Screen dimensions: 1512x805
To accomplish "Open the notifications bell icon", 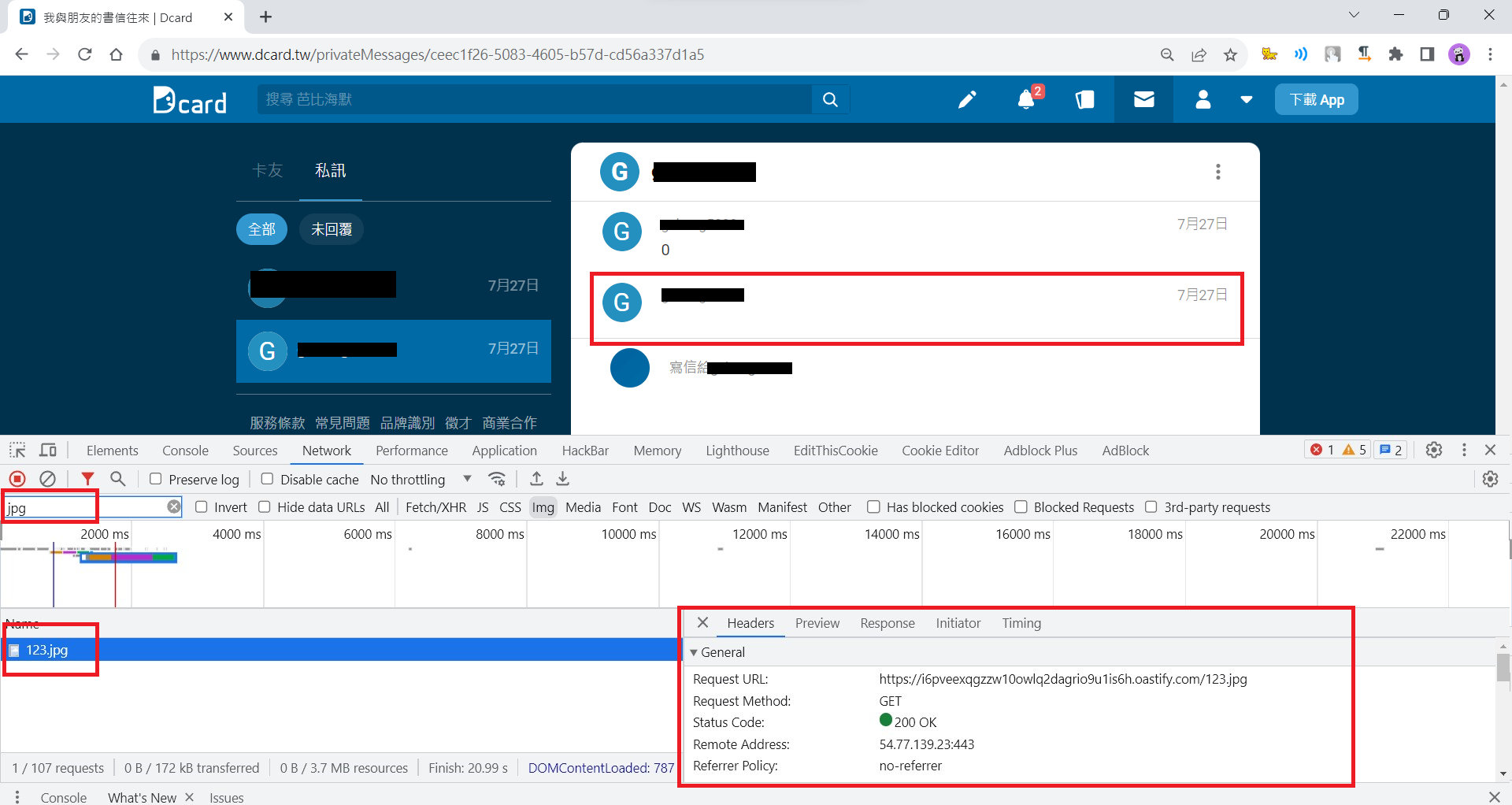I will 1026,99.
